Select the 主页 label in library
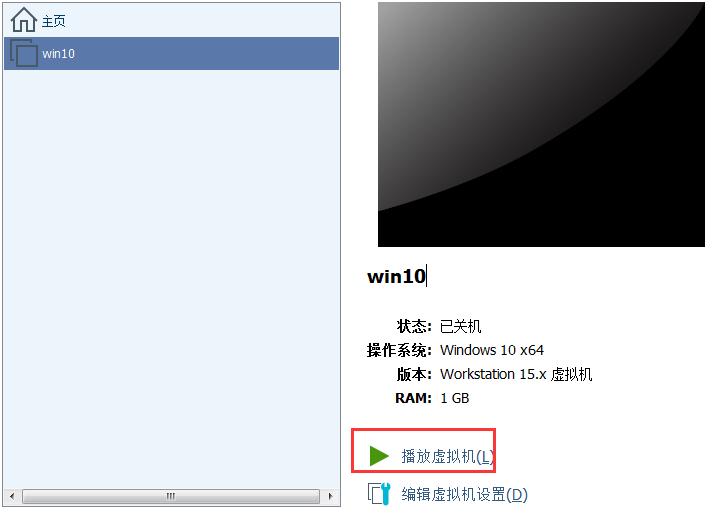 [x=54, y=21]
